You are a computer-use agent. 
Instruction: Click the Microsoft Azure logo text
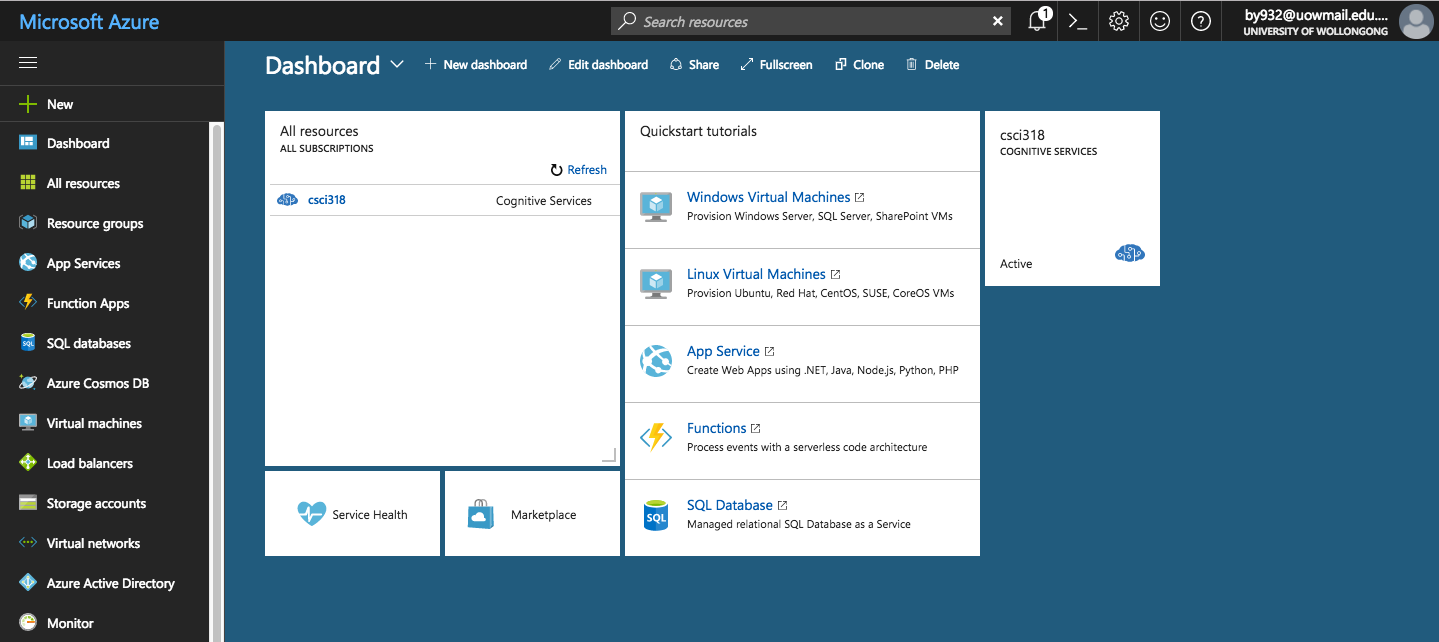coord(89,21)
